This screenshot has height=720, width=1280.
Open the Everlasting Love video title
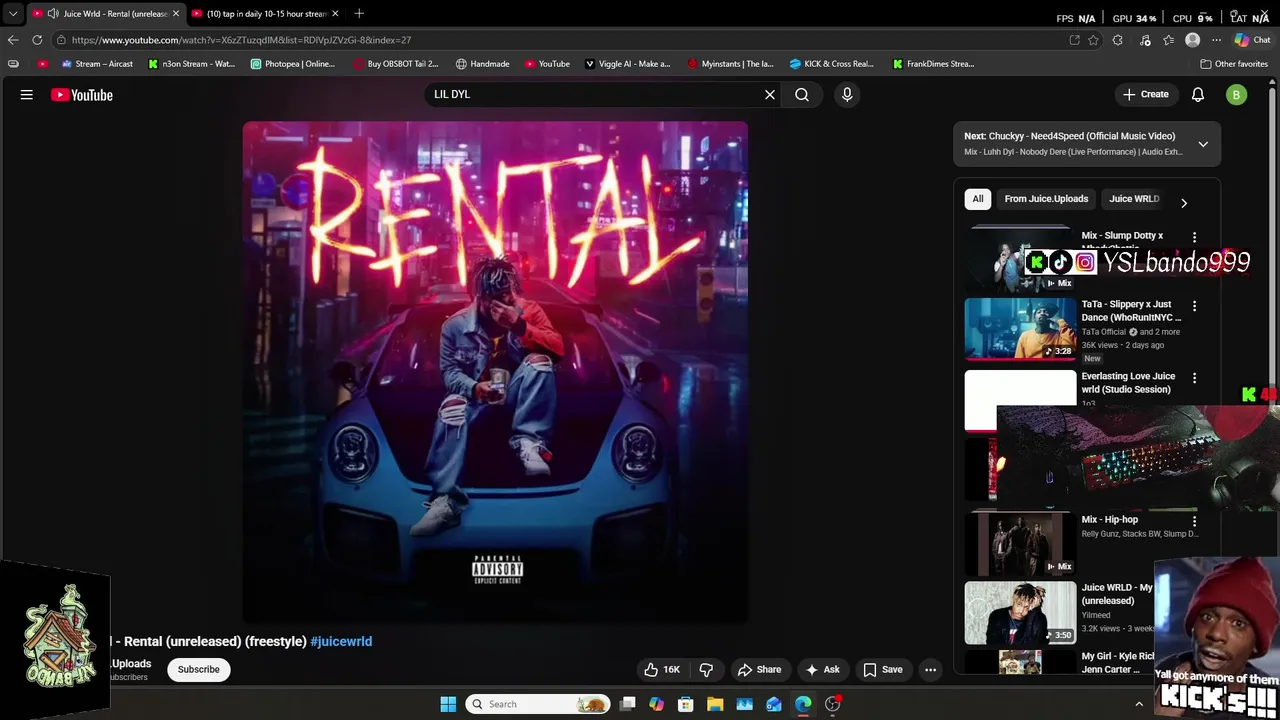click(x=1128, y=383)
